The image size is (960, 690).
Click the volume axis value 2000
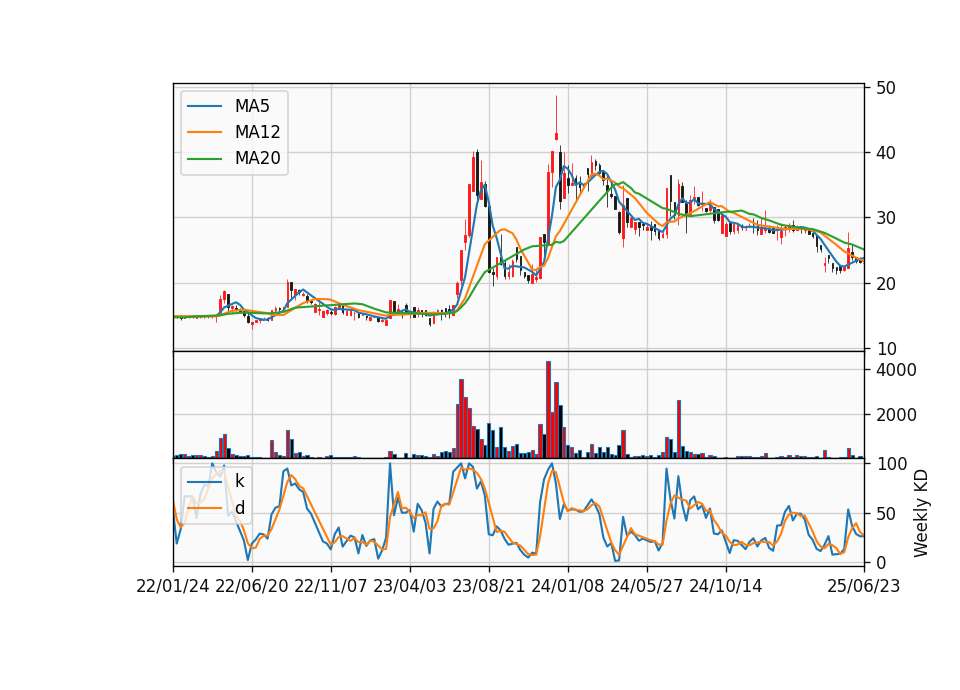tap(896, 415)
